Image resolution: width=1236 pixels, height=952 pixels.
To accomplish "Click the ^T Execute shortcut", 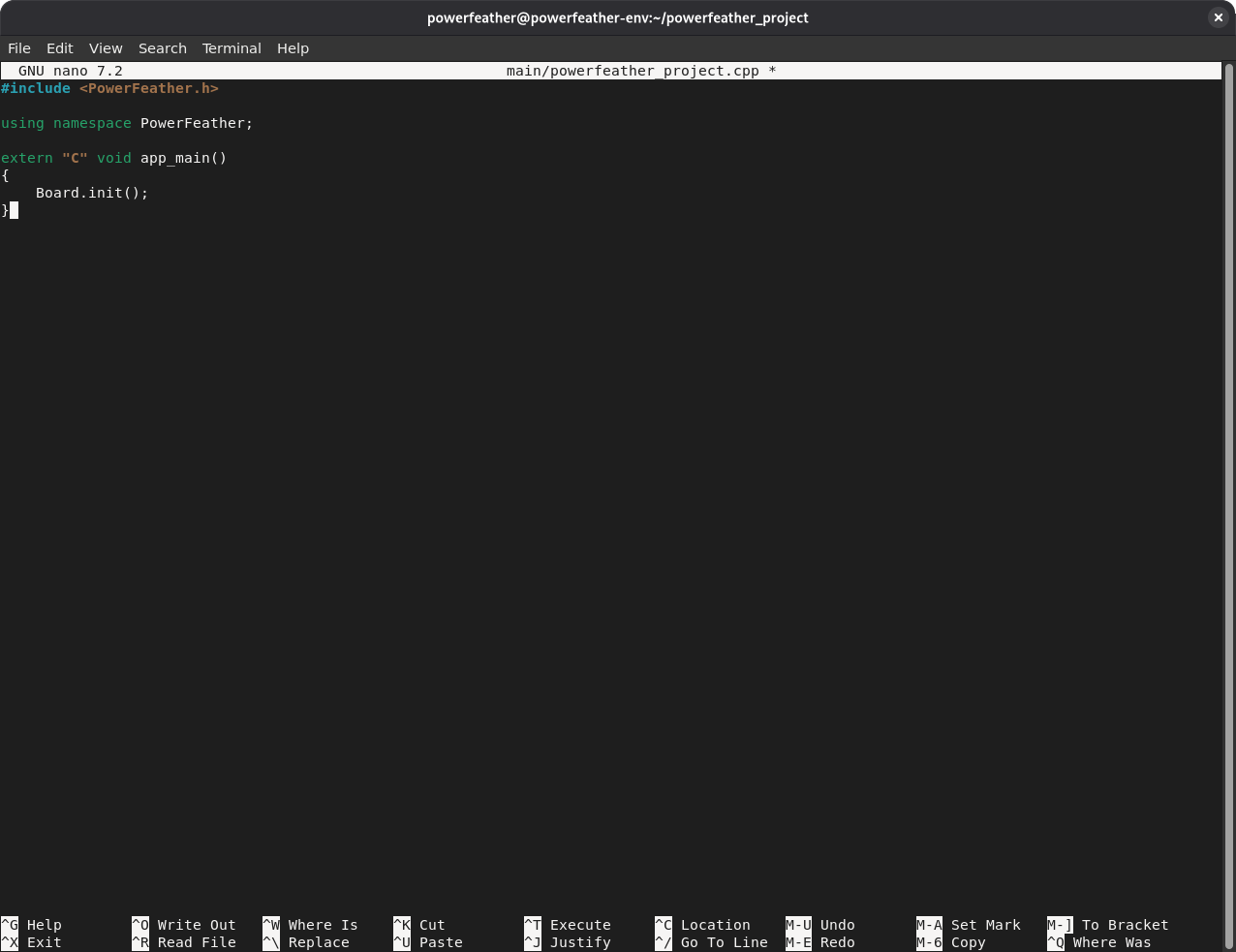I will [568, 925].
